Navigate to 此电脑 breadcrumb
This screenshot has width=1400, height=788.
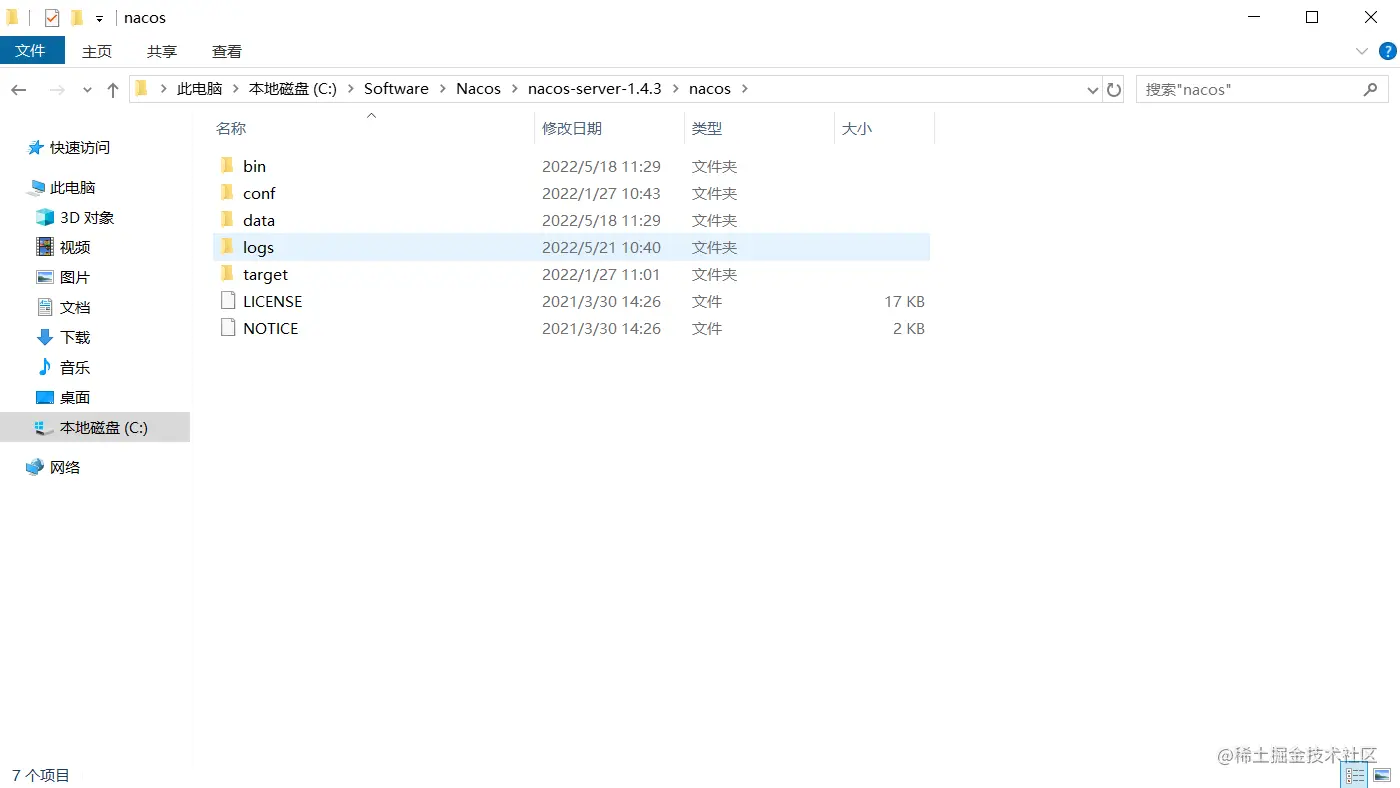coord(199,89)
